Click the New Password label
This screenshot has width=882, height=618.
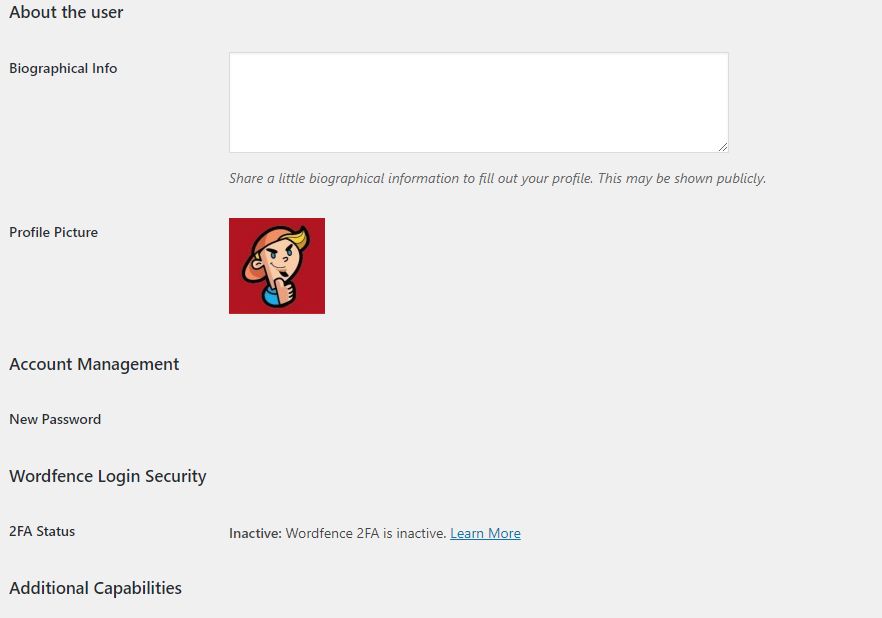pyautogui.click(x=55, y=419)
